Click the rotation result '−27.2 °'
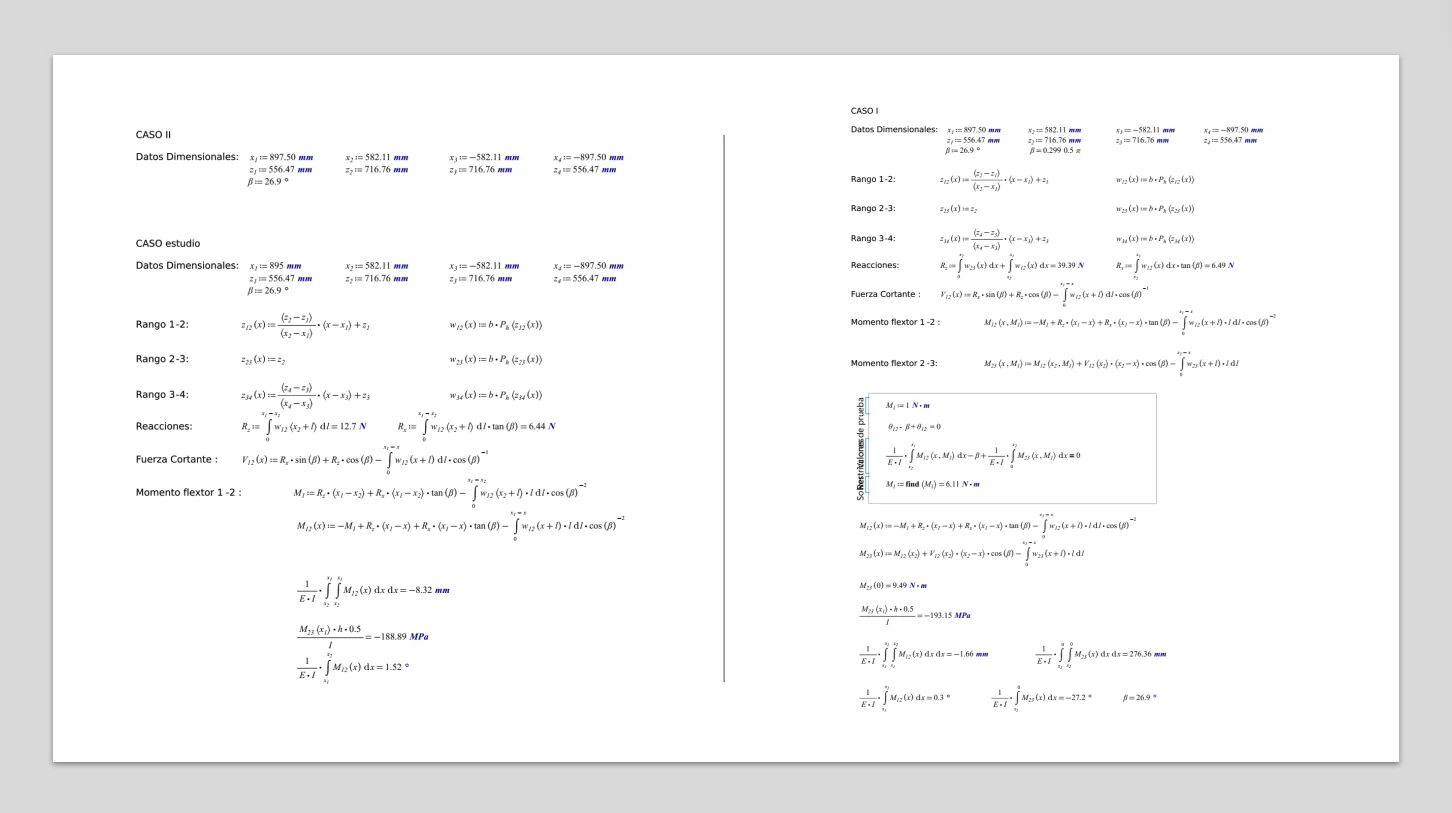 coord(1078,697)
